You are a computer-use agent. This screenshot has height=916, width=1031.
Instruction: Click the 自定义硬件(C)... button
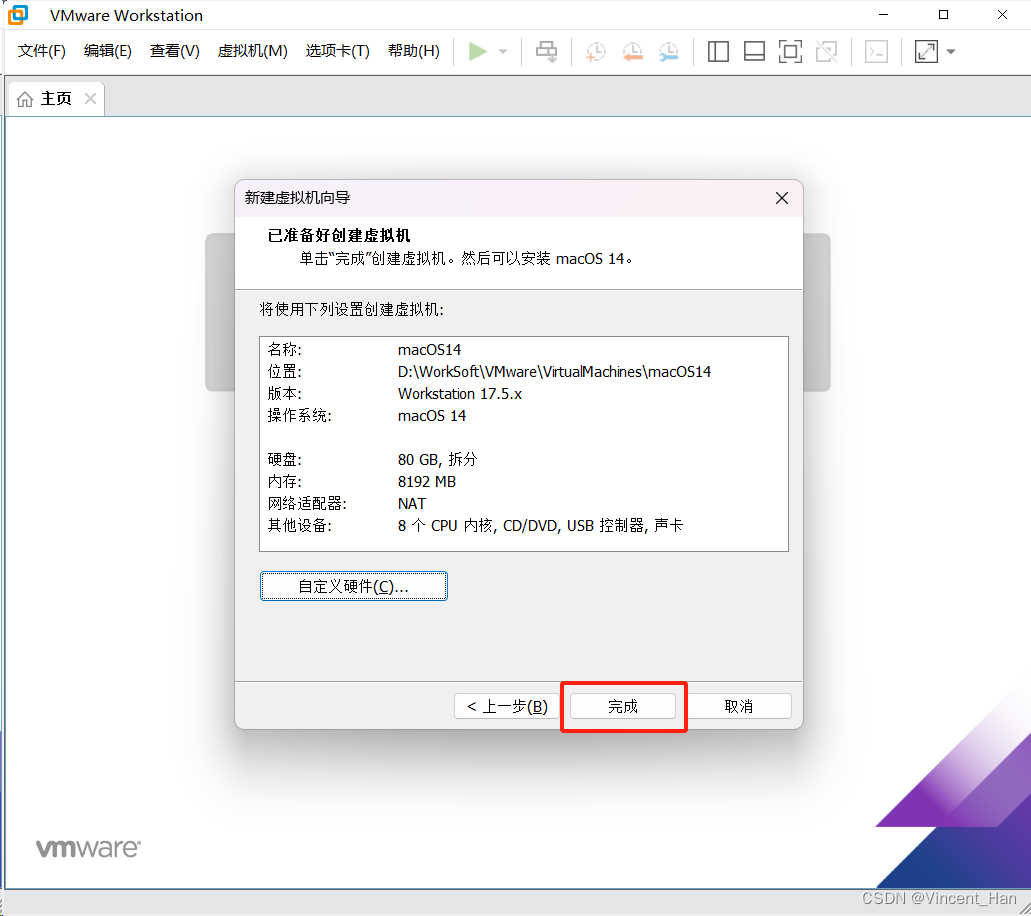[354, 586]
